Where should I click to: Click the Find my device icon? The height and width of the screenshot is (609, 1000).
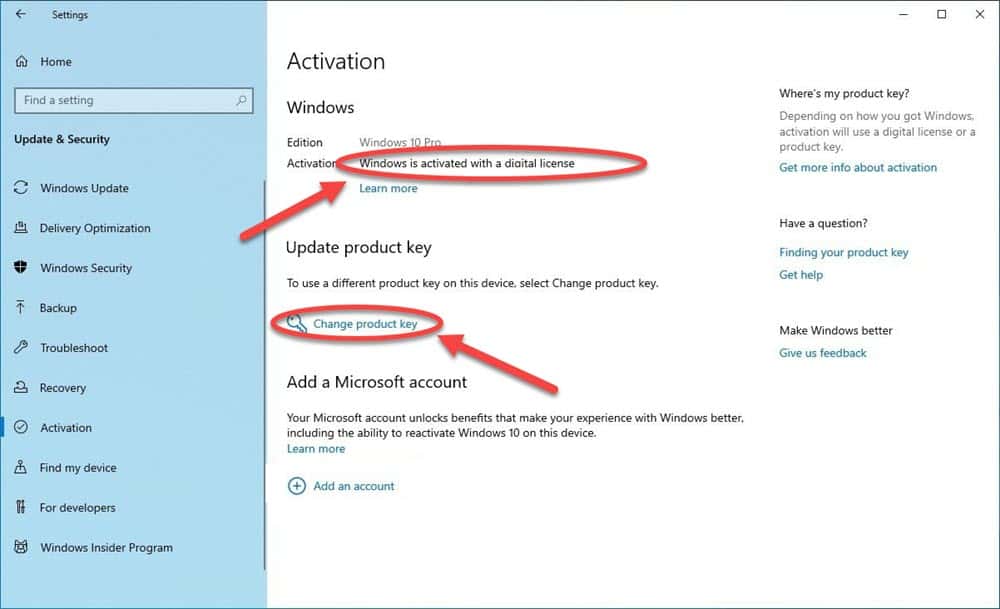(x=21, y=467)
